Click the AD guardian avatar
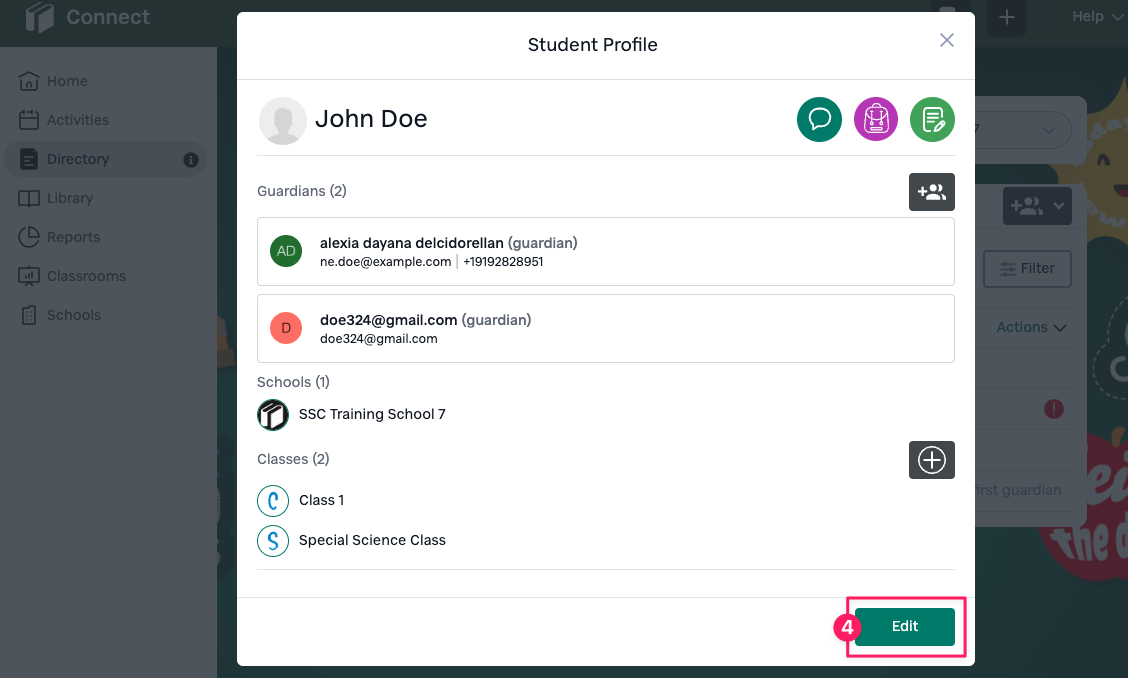 (x=286, y=251)
